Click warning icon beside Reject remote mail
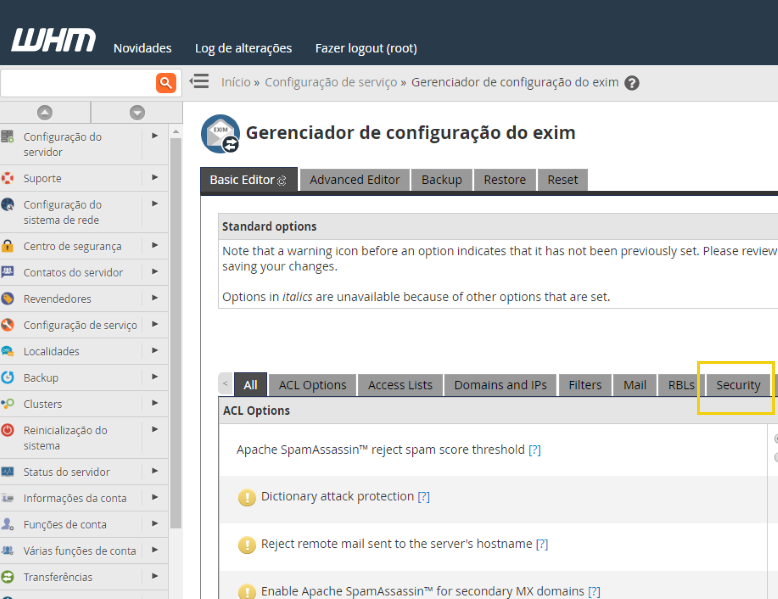The image size is (778, 599). point(247,545)
